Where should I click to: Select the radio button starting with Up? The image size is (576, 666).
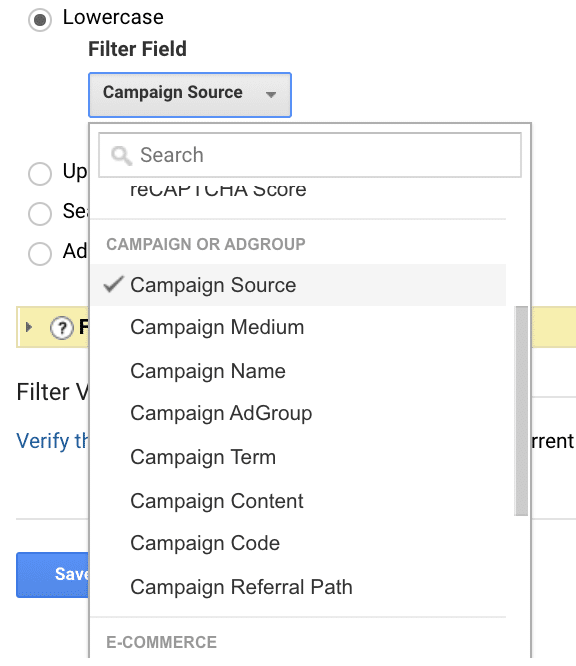40,174
